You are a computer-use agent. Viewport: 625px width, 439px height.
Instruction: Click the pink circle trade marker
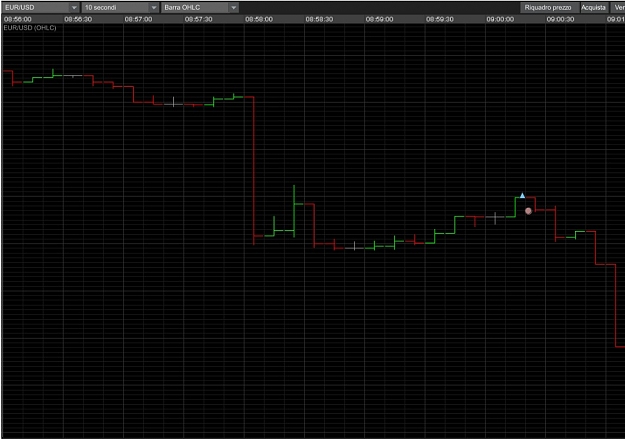[x=528, y=211]
